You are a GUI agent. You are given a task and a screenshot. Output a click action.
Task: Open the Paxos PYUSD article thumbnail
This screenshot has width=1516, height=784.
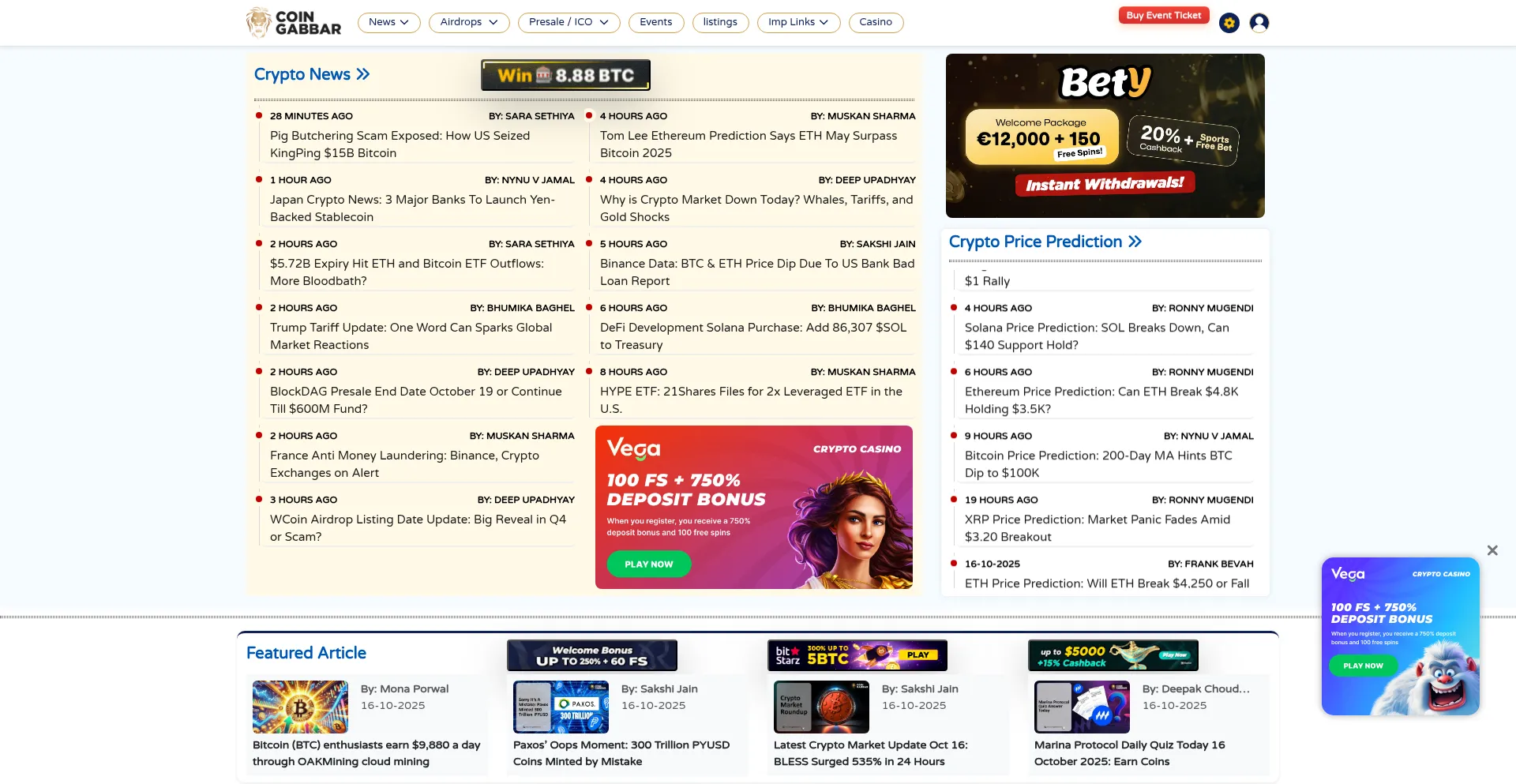click(x=561, y=707)
